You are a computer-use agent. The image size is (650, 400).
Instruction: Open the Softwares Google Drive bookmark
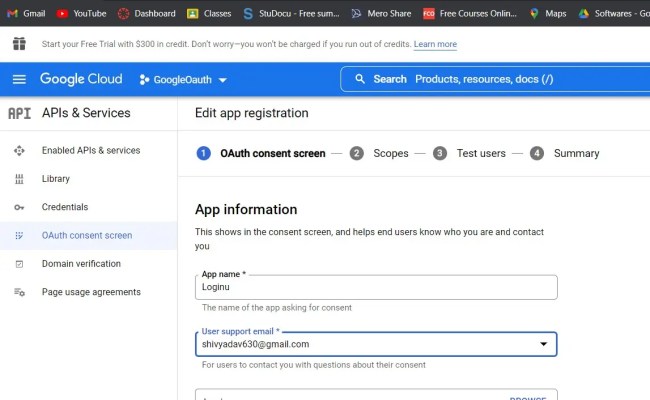pos(614,13)
